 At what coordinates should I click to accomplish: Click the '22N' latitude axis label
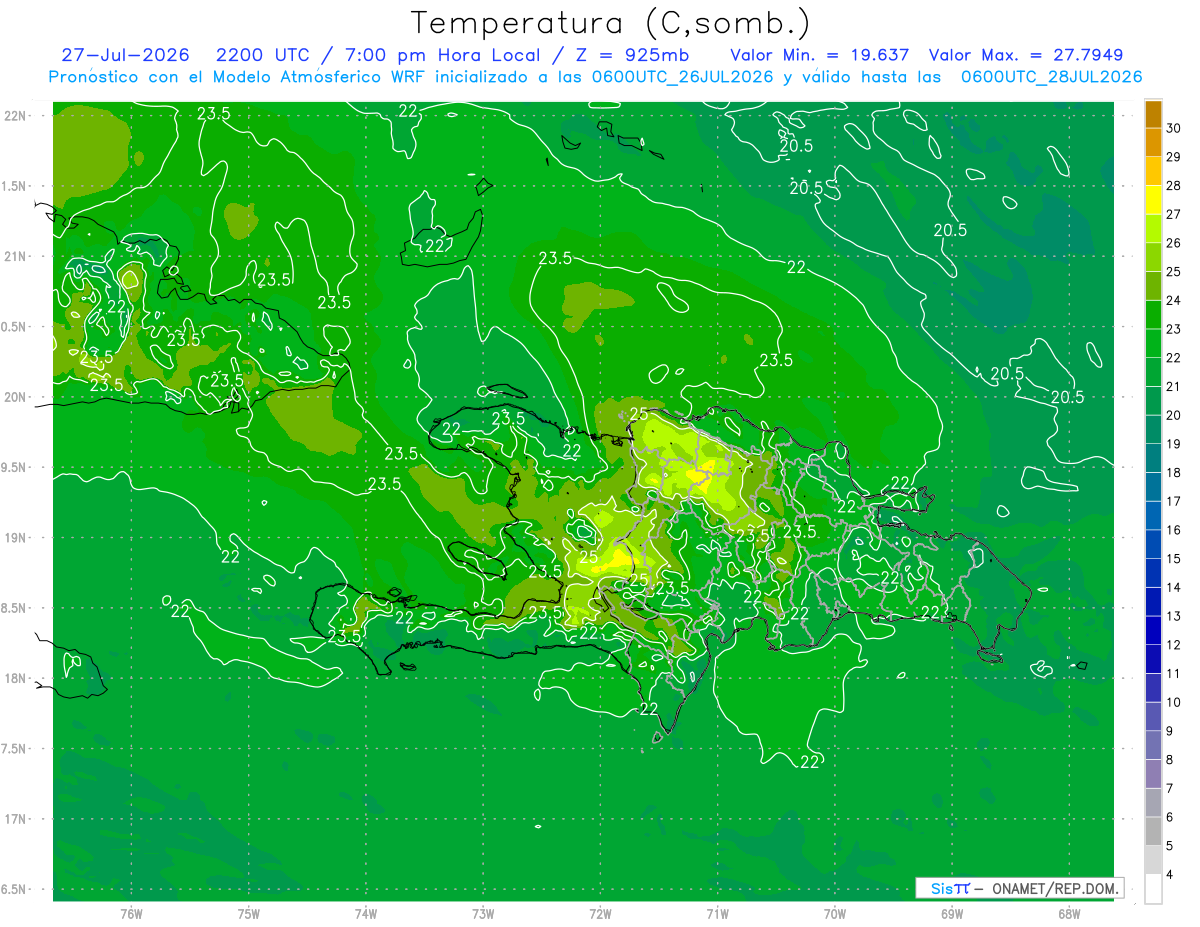pos(16,116)
